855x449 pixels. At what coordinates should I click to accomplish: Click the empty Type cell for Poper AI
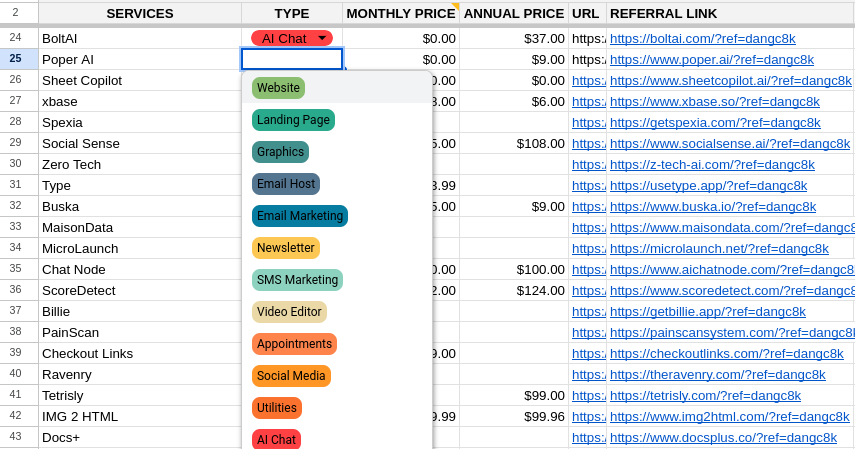[x=292, y=59]
